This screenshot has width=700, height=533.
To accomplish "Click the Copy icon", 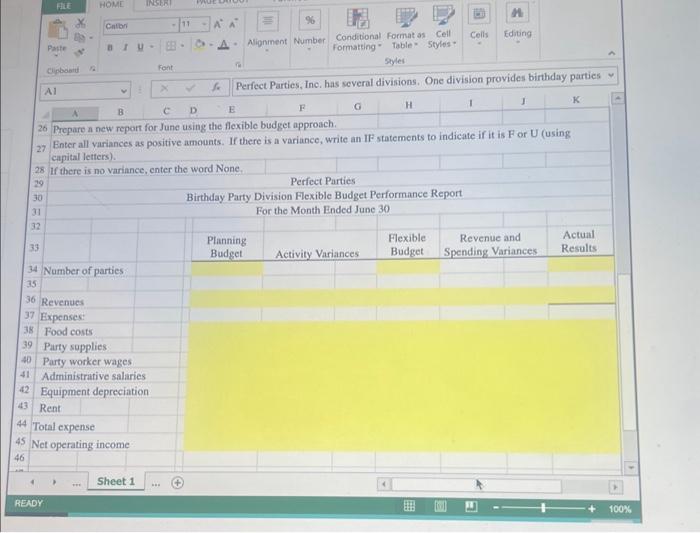I will click(80, 37).
